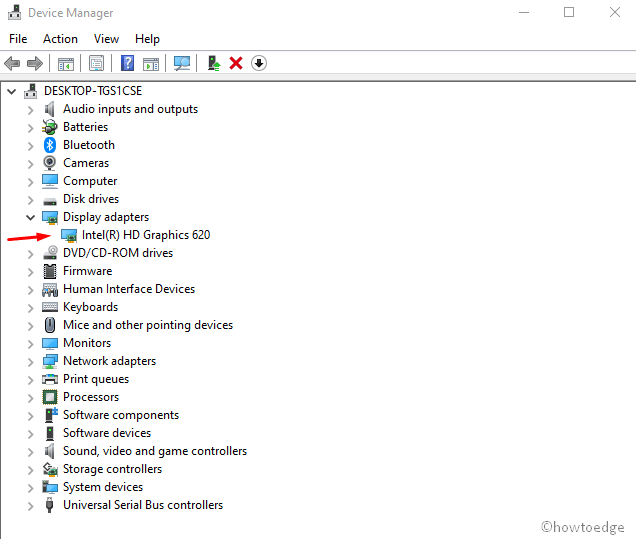
Task: Expand the Computer chevron
Action: click(x=30, y=182)
